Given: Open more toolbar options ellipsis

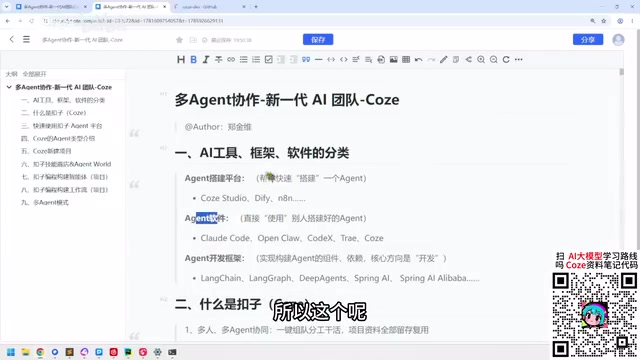Looking at the screenshot, I should [519, 60].
